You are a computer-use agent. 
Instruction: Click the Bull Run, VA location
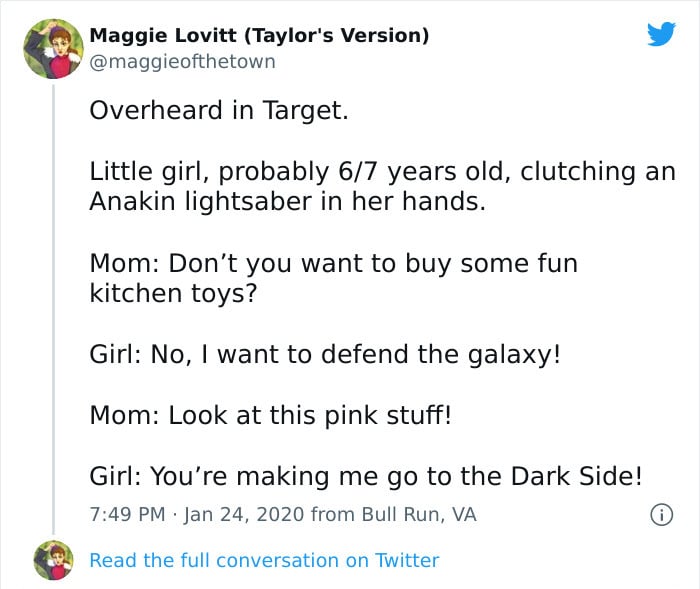pyautogui.click(x=419, y=514)
